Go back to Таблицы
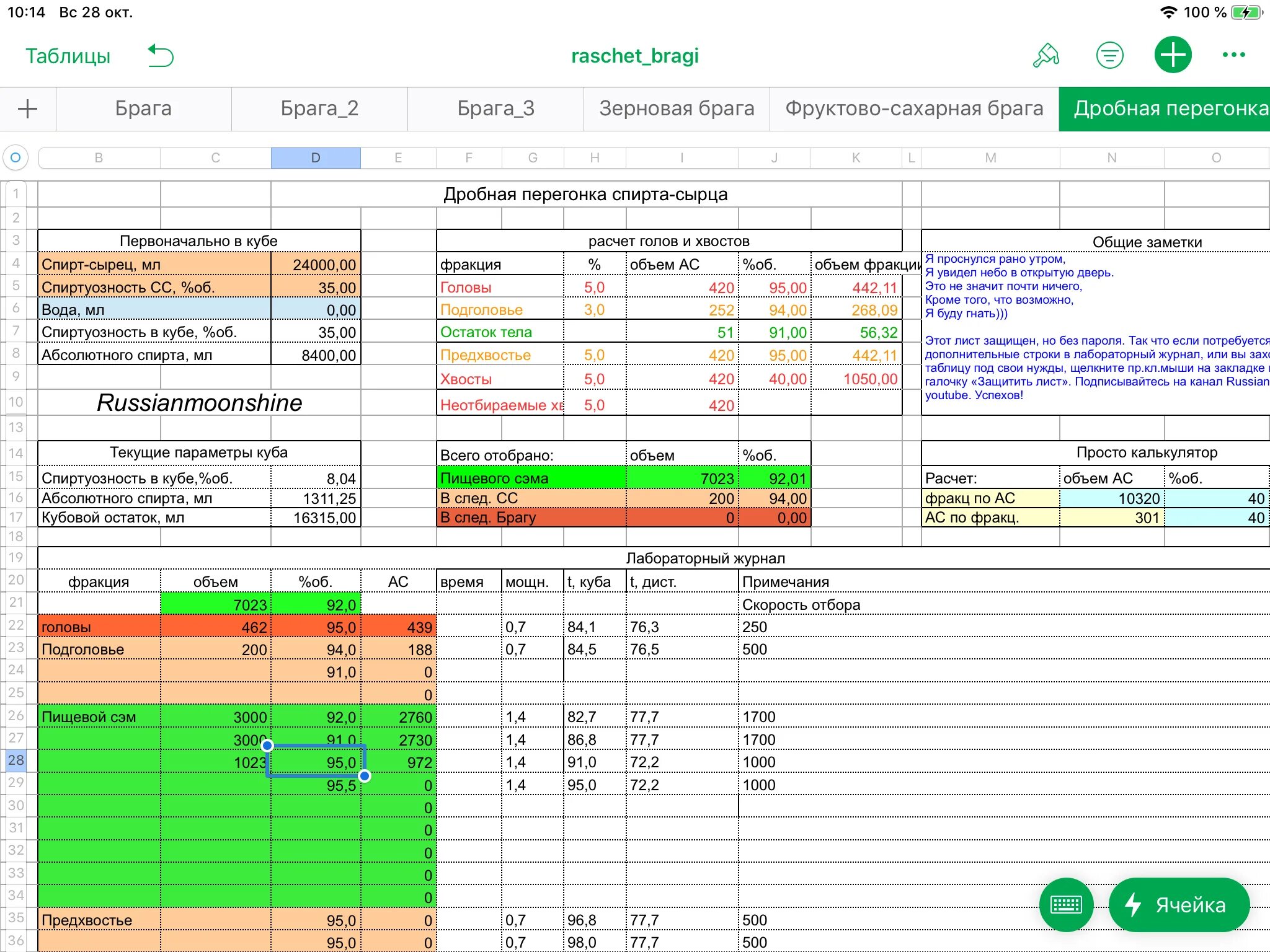The height and width of the screenshot is (952, 1270). tap(68, 56)
